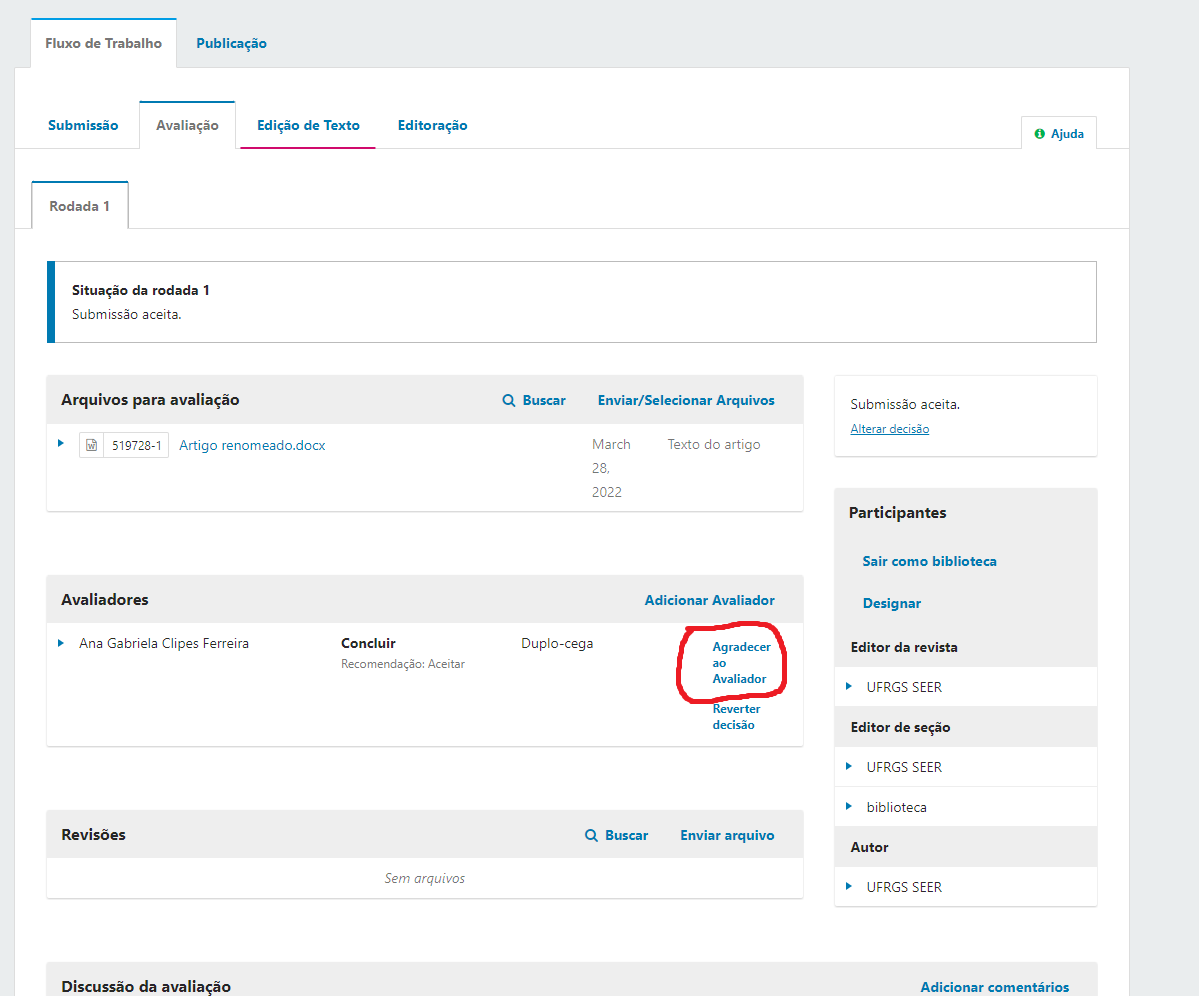Switch to the Publicação tab
The height and width of the screenshot is (996, 1199).
pos(231,44)
